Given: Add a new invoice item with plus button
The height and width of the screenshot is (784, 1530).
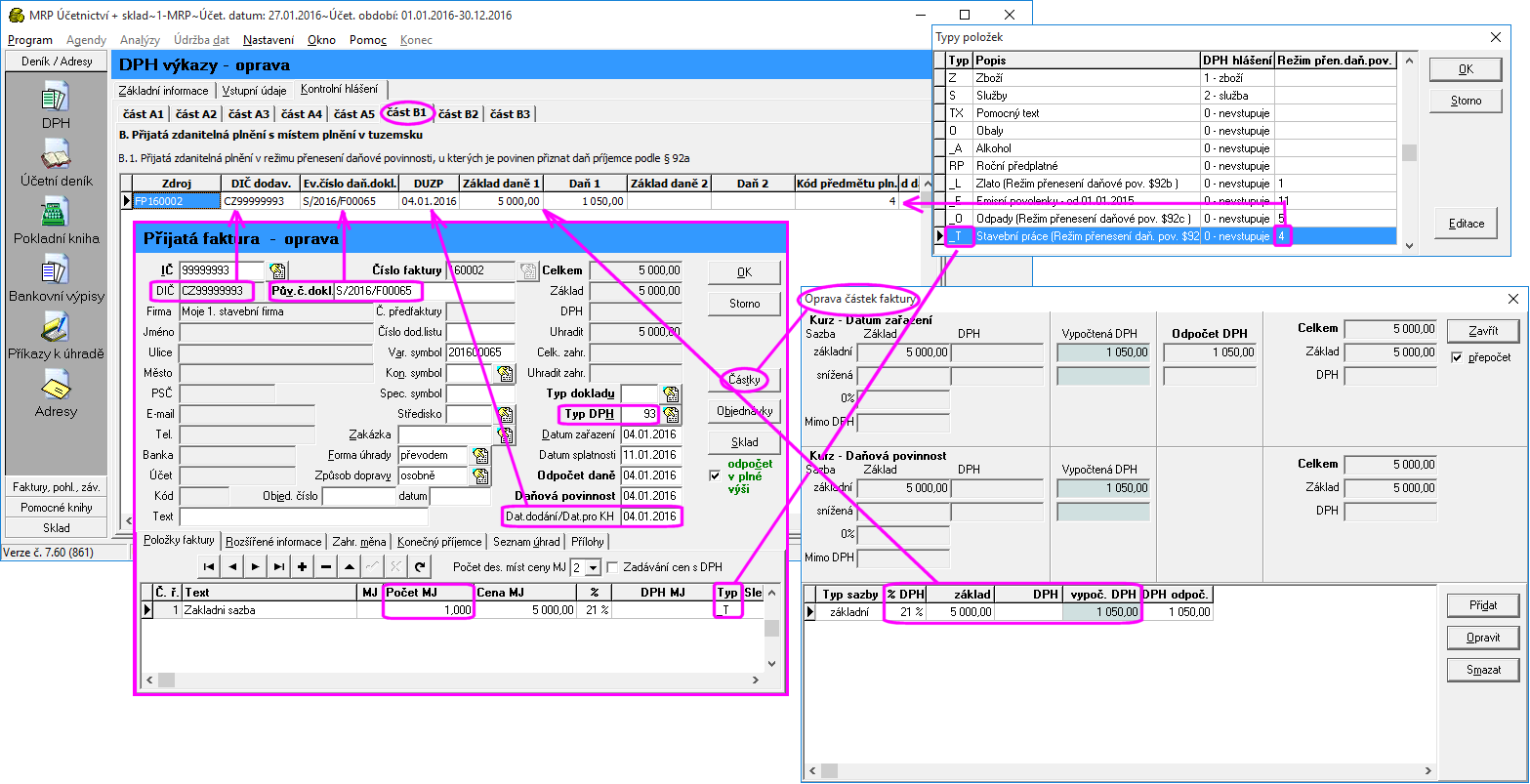Looking at the screenshot, I should click(302, 566).
